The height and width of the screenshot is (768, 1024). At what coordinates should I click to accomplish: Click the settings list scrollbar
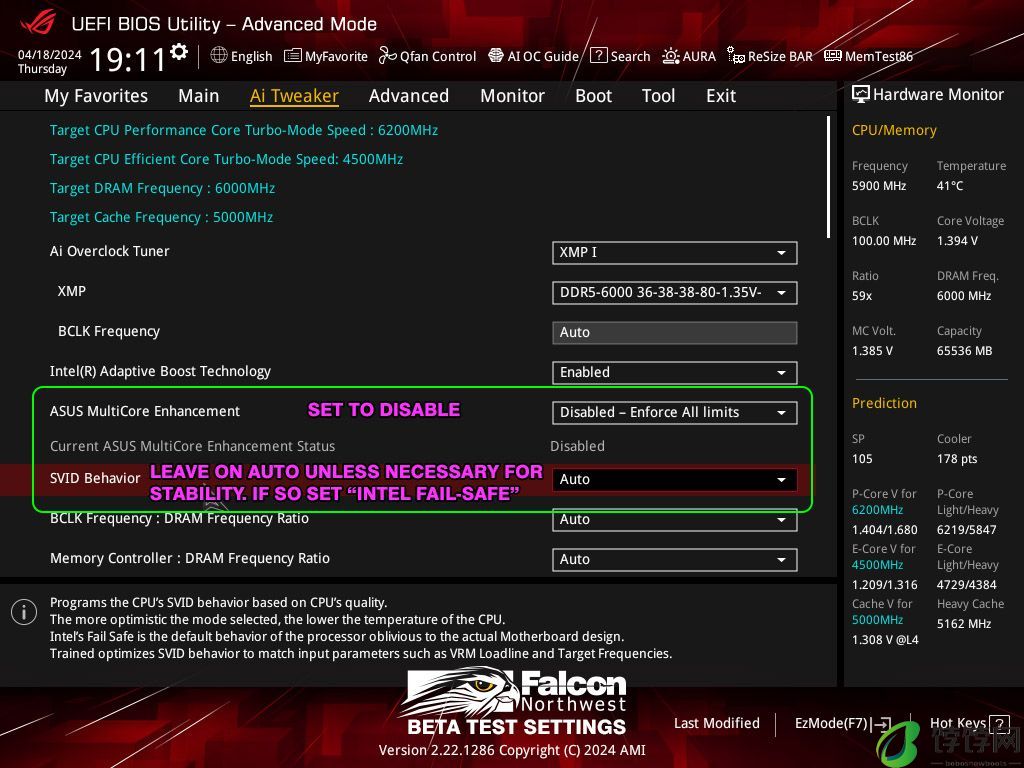click(828, 177)
